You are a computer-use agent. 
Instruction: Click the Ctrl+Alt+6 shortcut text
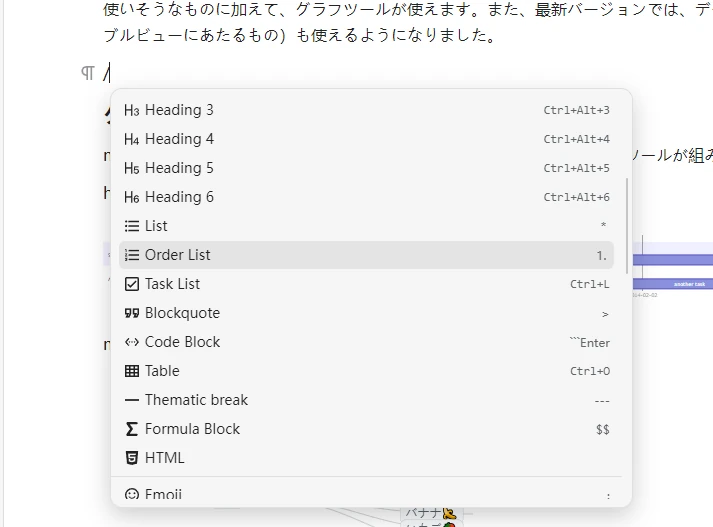(577, 198)
